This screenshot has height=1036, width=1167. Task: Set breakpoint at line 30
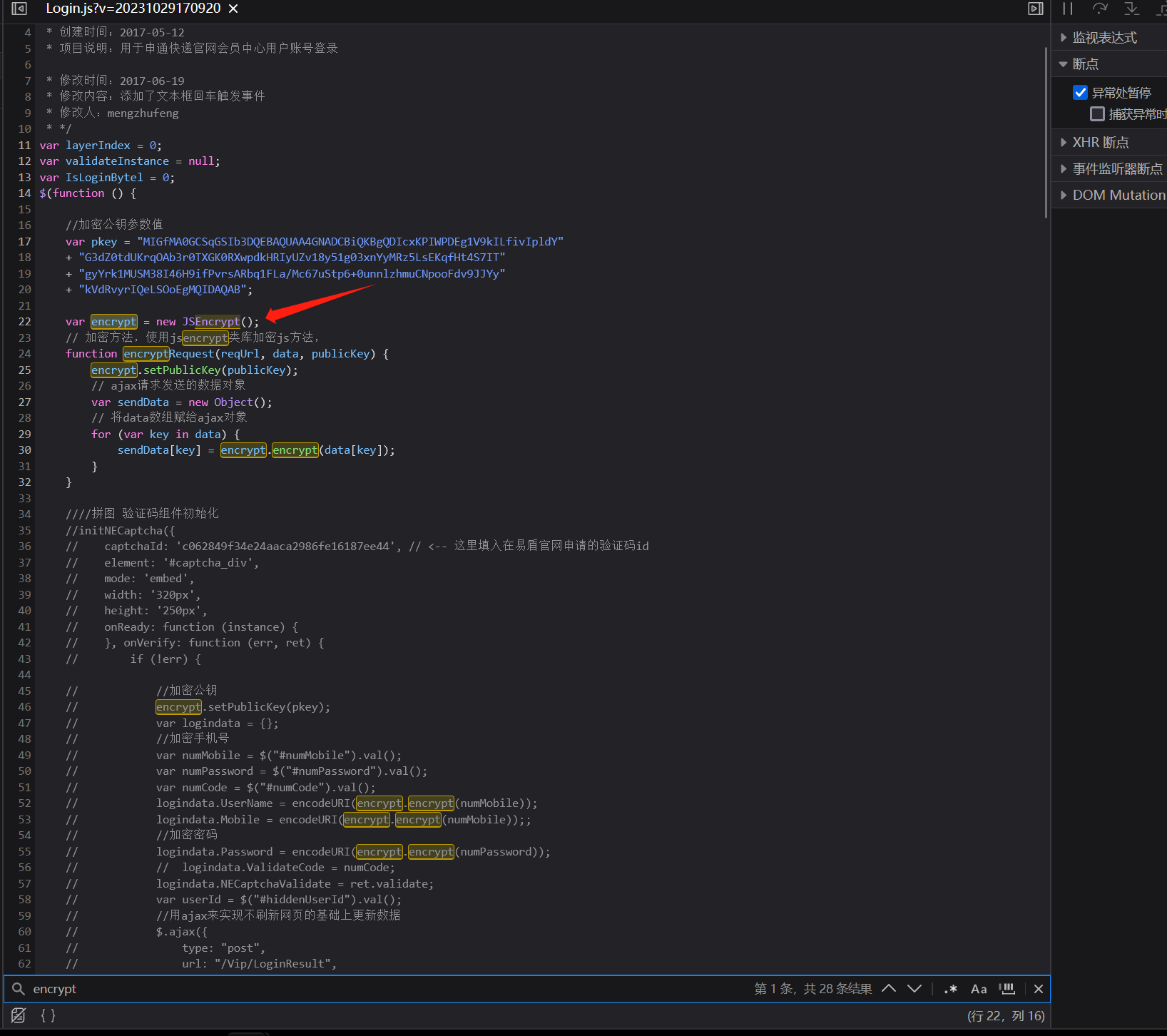pos(24,450)
